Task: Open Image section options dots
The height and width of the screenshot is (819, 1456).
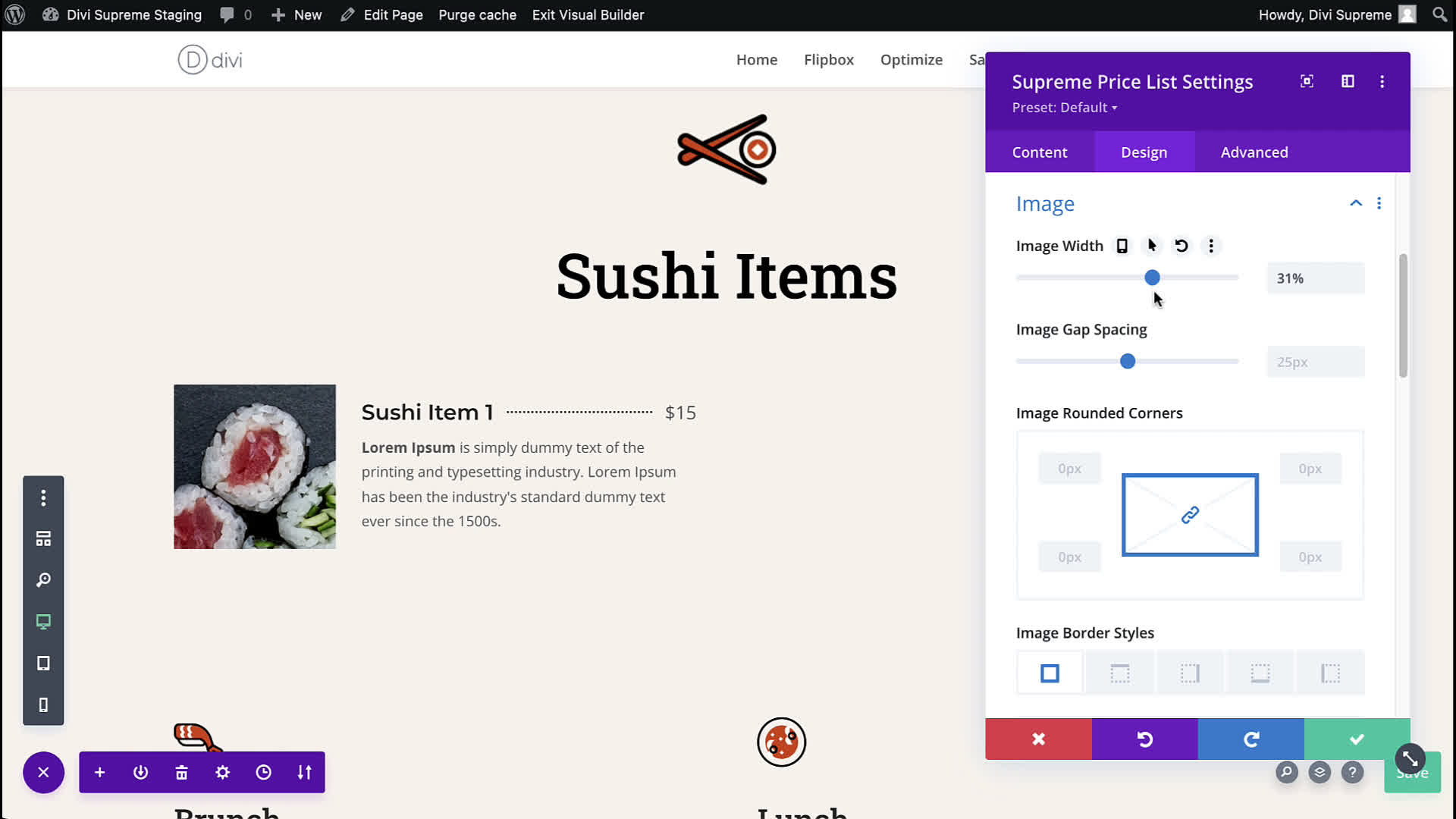Action: (1379, 203)
